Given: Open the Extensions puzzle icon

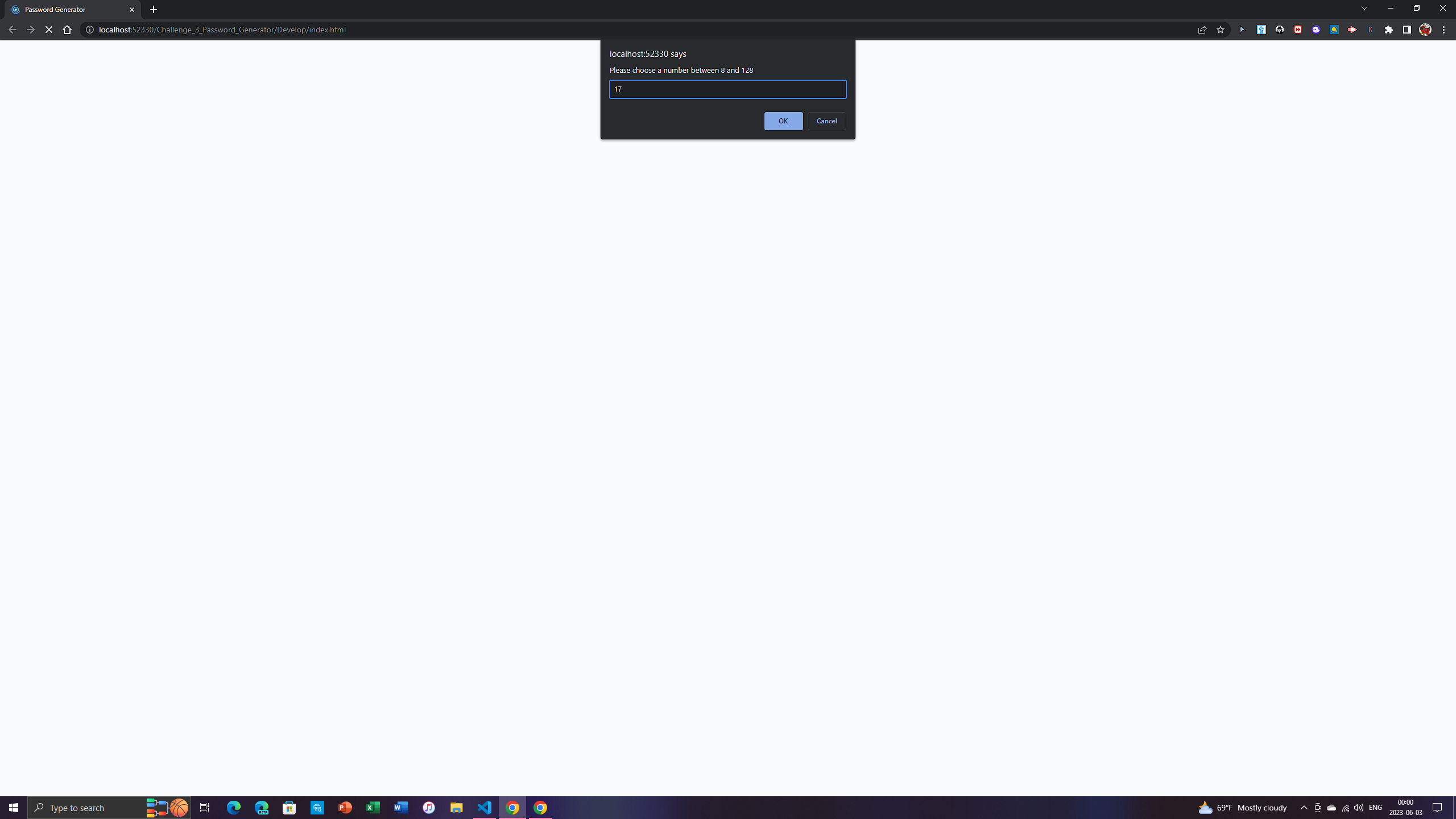Looking at the screenshot, I should pos(1389,30).
